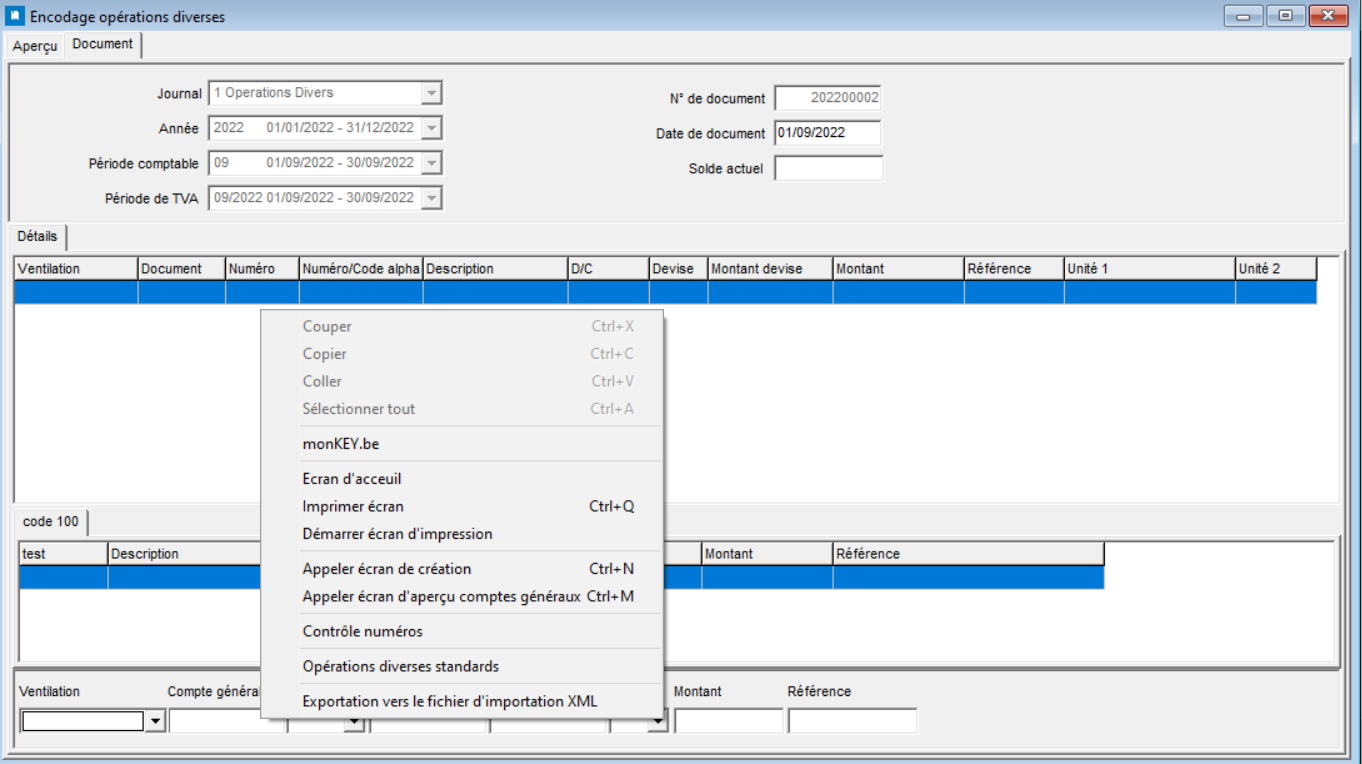Click the D/C column header
This screenshot has height=764, width=1362.
[x=608, y=269]
